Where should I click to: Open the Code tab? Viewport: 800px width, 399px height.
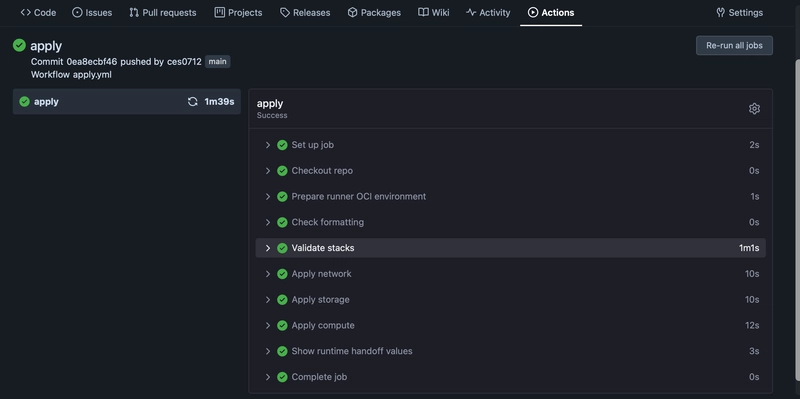[38, 12]
